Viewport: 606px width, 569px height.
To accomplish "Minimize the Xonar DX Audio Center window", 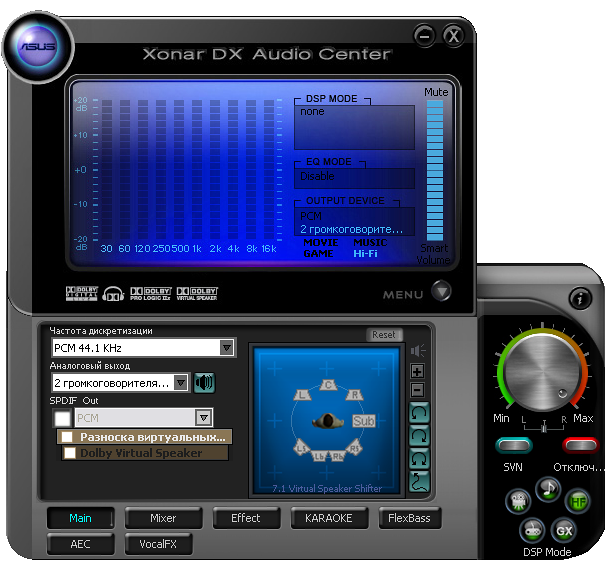I will click(x=425, y=36).
